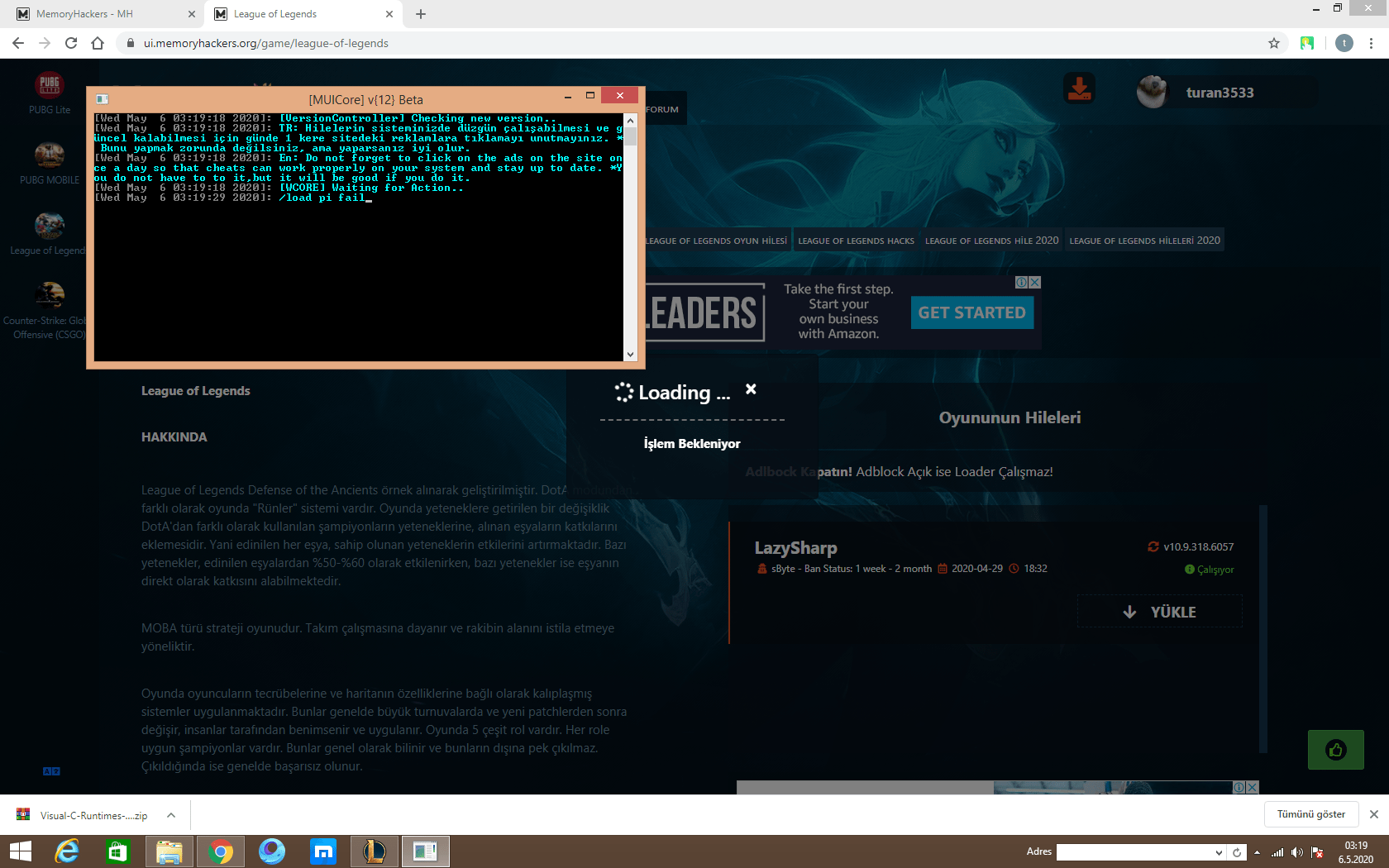The height and width of the screenshot is (868, 1389).
Task: Open the Chrome profile account icon
Action: point(1344,43)
